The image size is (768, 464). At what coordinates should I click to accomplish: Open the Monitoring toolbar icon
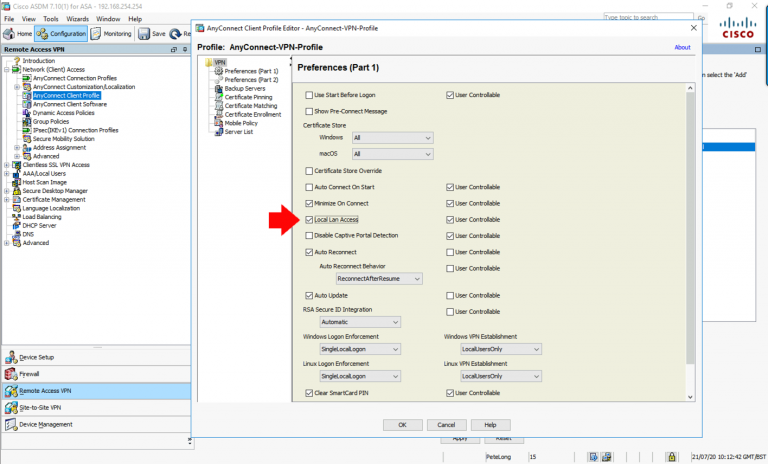pyautogui.click(x=96, y=33)
